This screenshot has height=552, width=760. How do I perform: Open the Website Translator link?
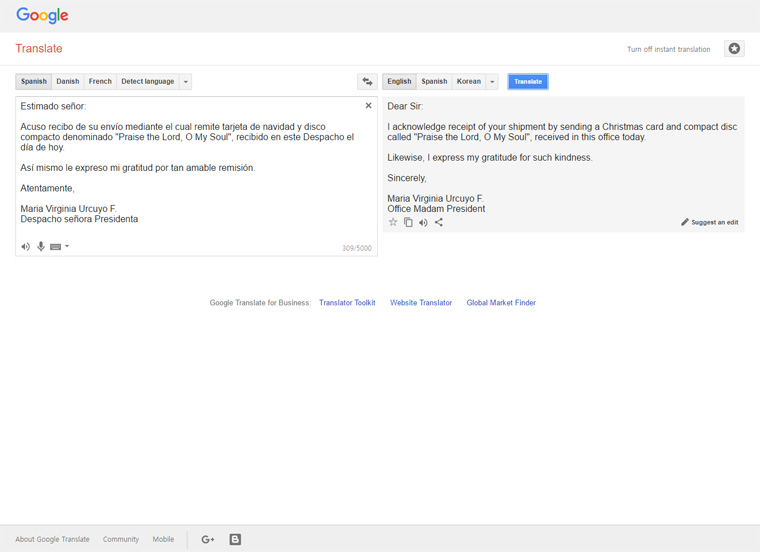point(421,302)
